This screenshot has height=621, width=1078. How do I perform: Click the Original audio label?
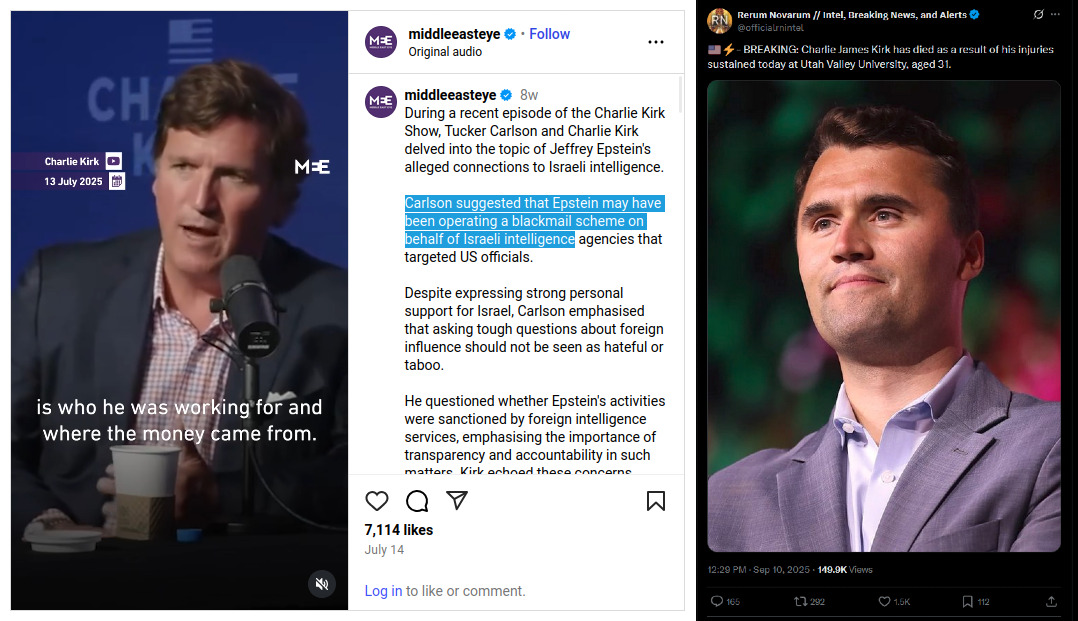(444, 52)
